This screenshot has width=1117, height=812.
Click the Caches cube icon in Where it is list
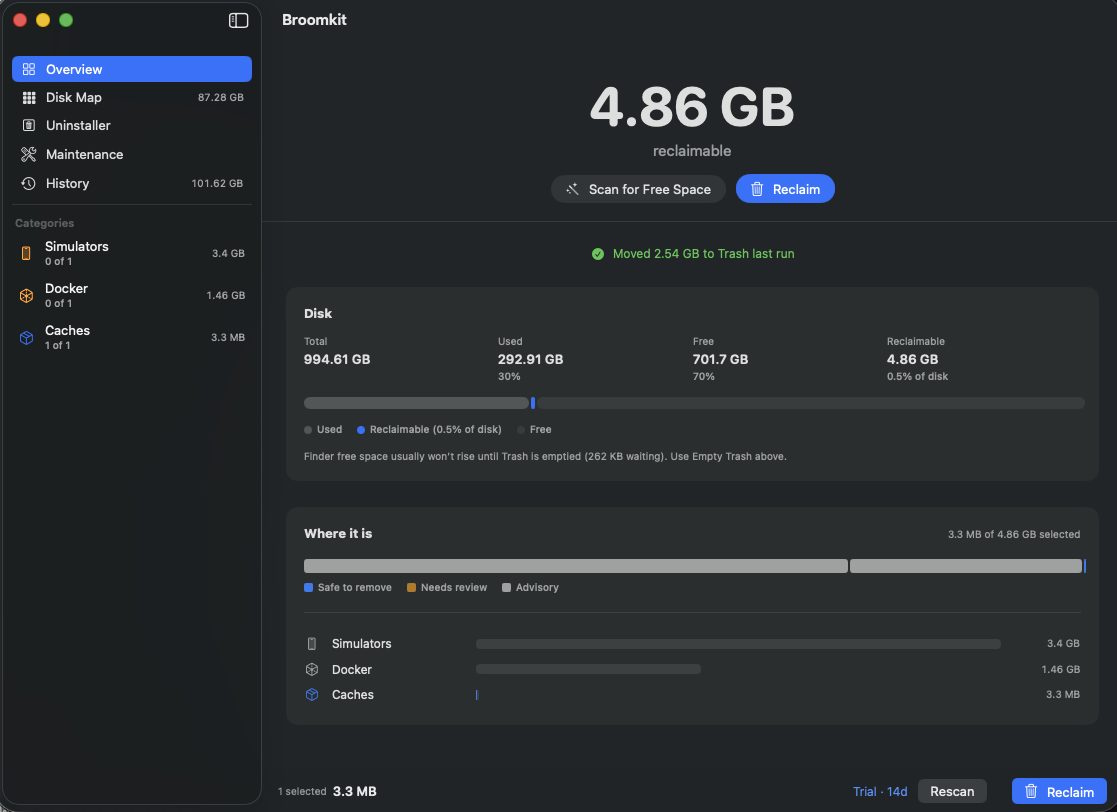312,694
